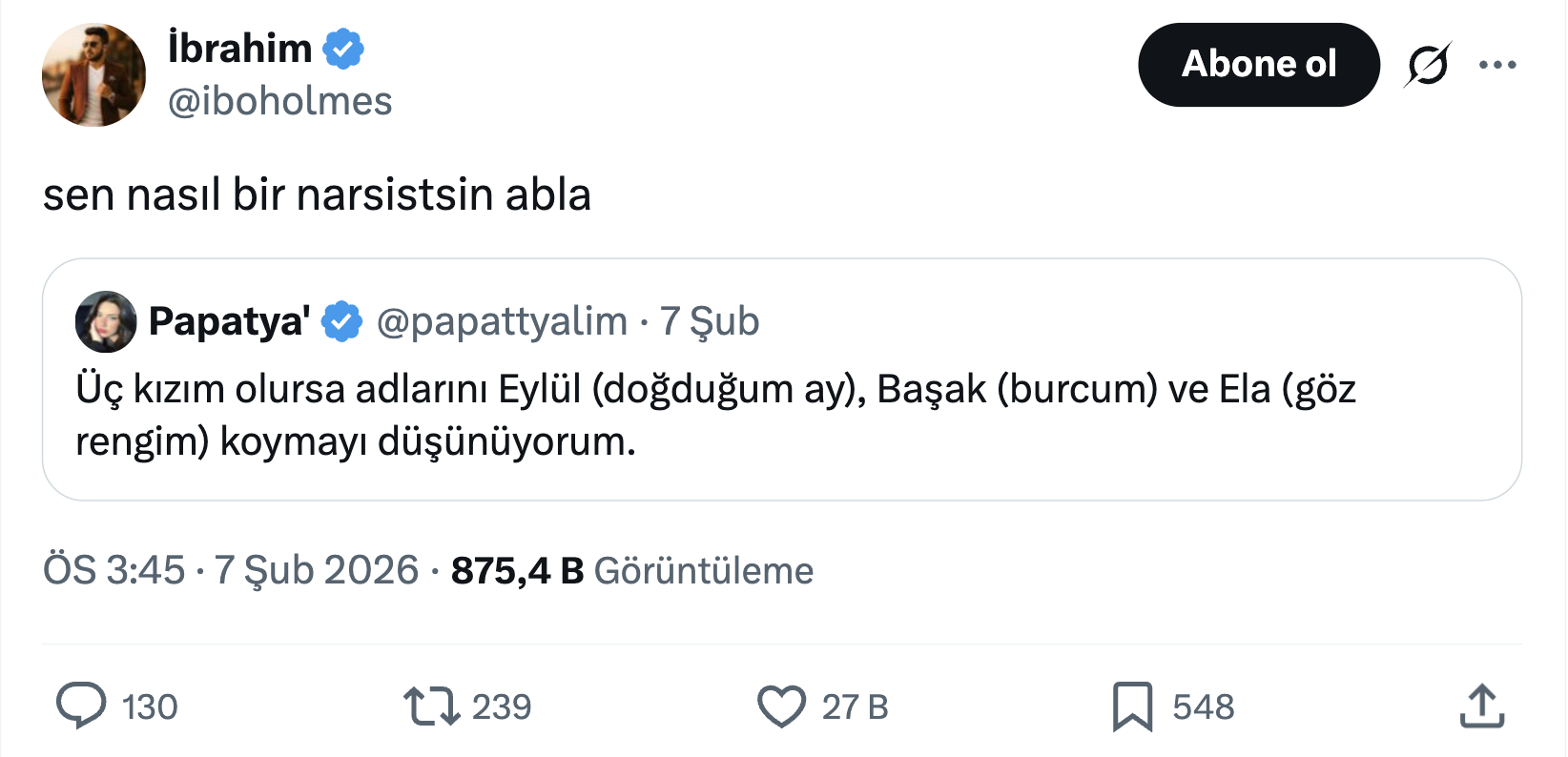Click the reply speech bubble icon
The image size is (1568, 757).
[81, 706]
